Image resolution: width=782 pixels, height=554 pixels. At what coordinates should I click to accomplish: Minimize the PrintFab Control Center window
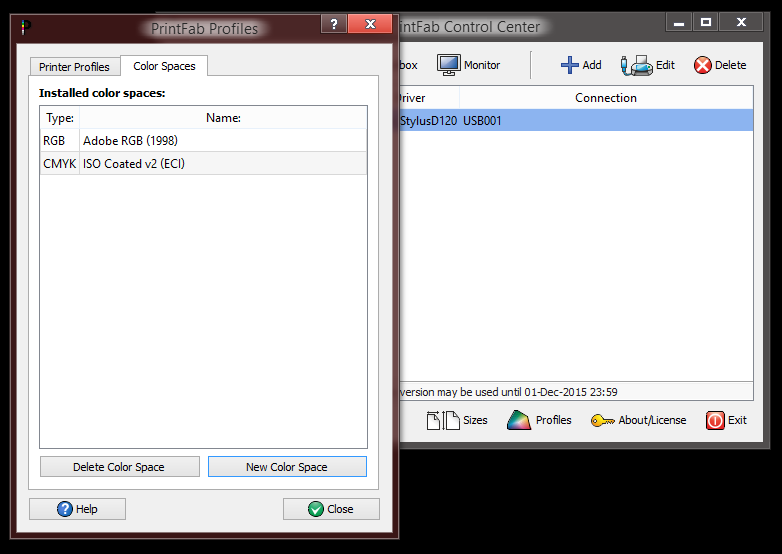tap(679, 22)
